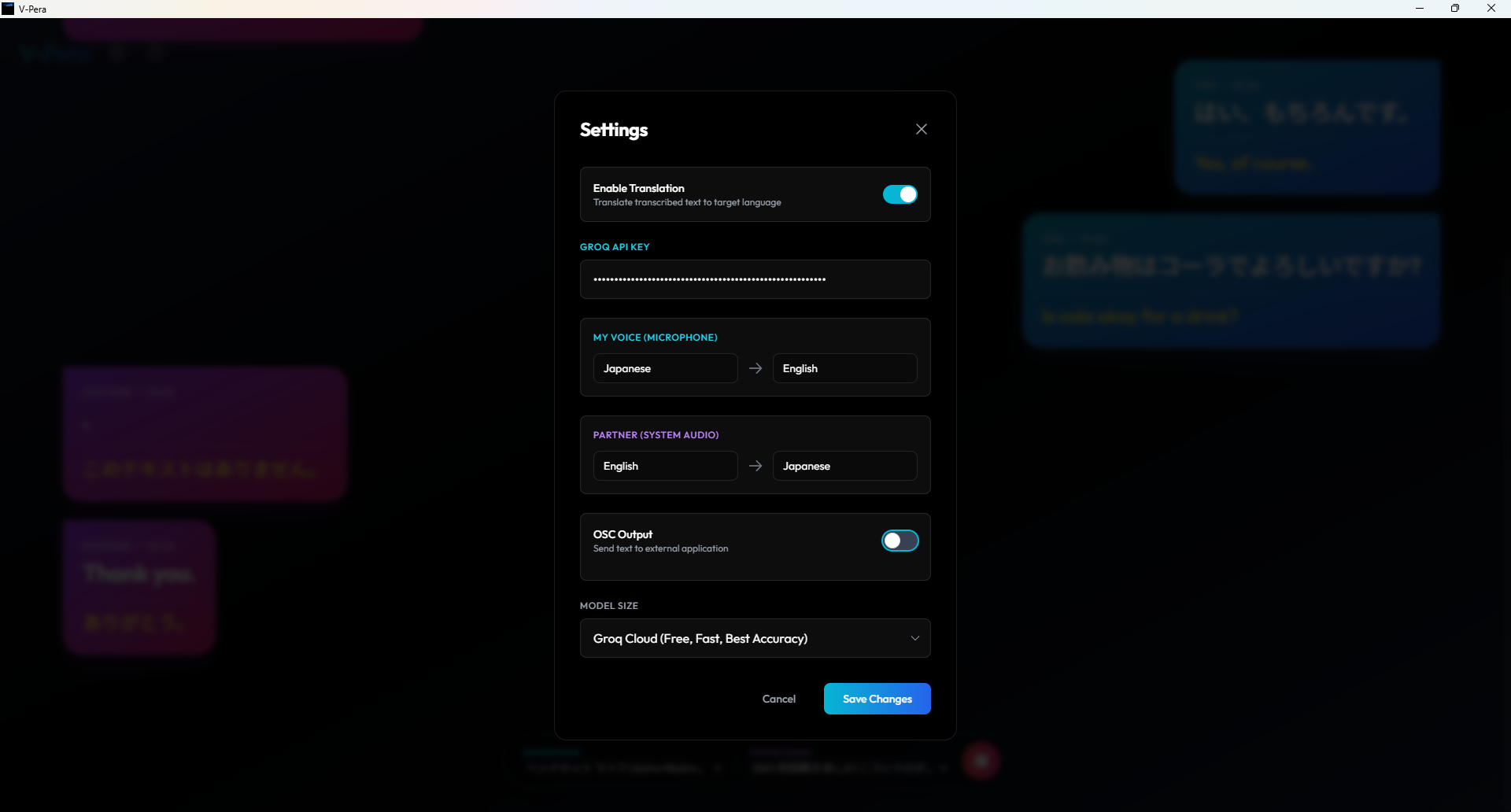Image resolution: width=1511 pixels, height=812 pixels.
Task: Click the Cancel button
Action: (x=778, y=699)
